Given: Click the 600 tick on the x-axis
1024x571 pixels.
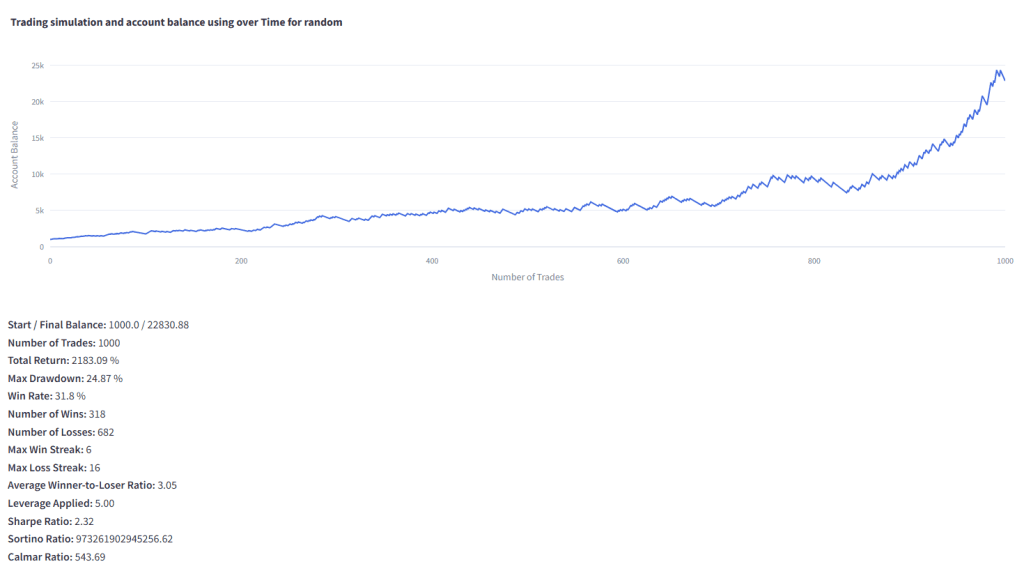Looking at the screenshot, I should [623, 261].
